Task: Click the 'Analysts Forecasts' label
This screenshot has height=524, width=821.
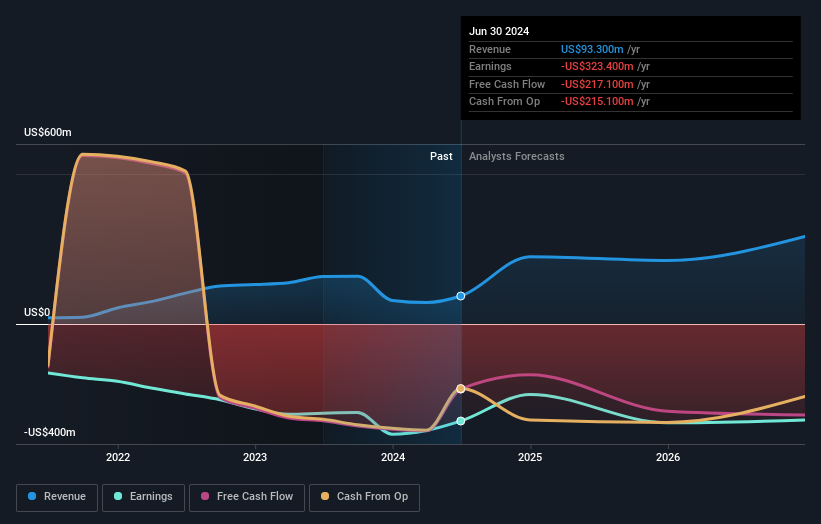Action: [x=516, y=157]
